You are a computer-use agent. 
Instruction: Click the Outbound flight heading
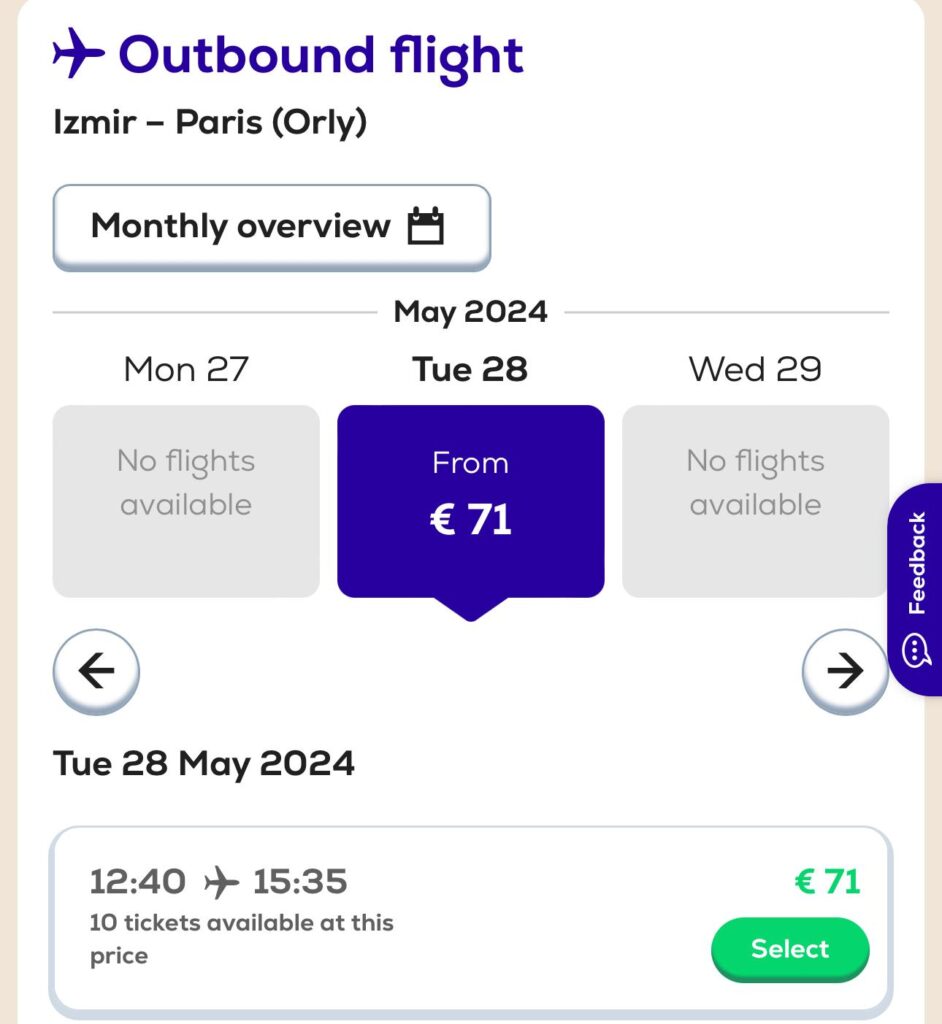(321, 56)
